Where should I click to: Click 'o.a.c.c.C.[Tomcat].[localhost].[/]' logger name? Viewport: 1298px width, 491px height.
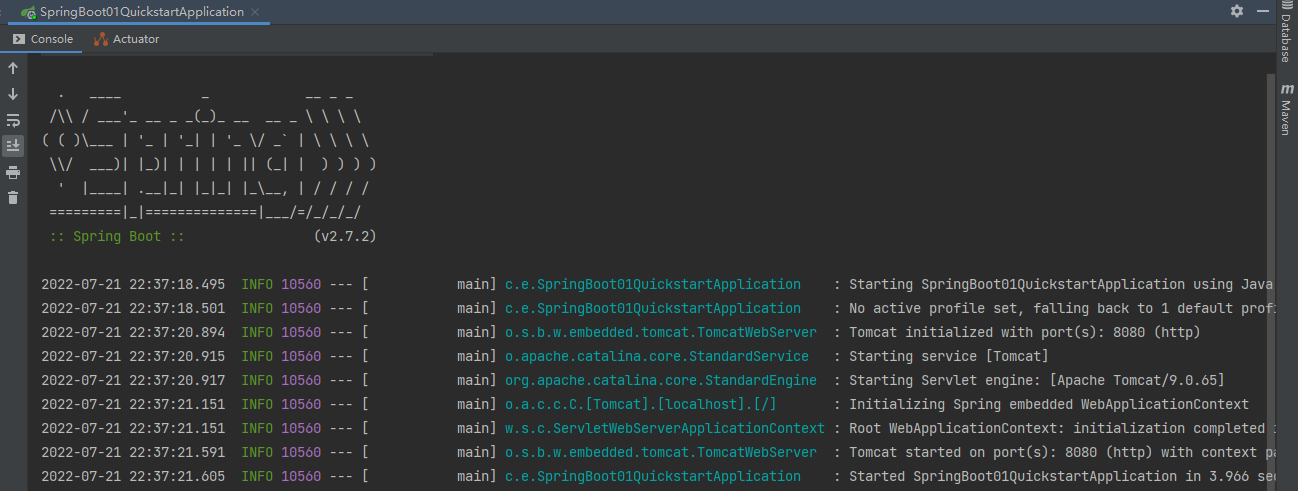[x=641, y=404]
